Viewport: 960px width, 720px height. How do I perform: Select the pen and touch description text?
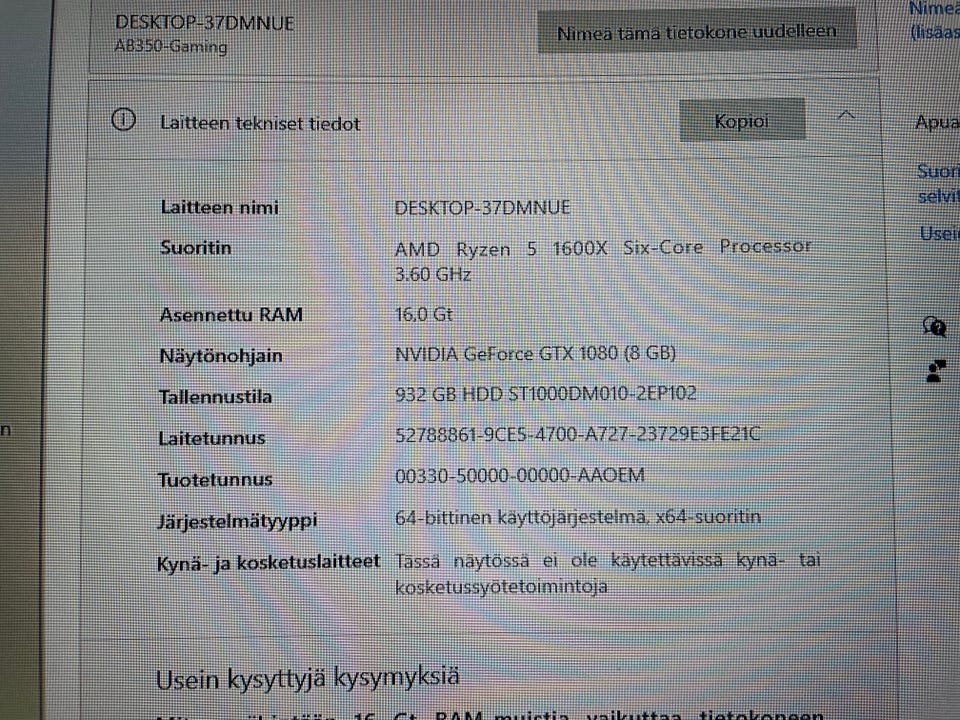[x=607, y=573]
